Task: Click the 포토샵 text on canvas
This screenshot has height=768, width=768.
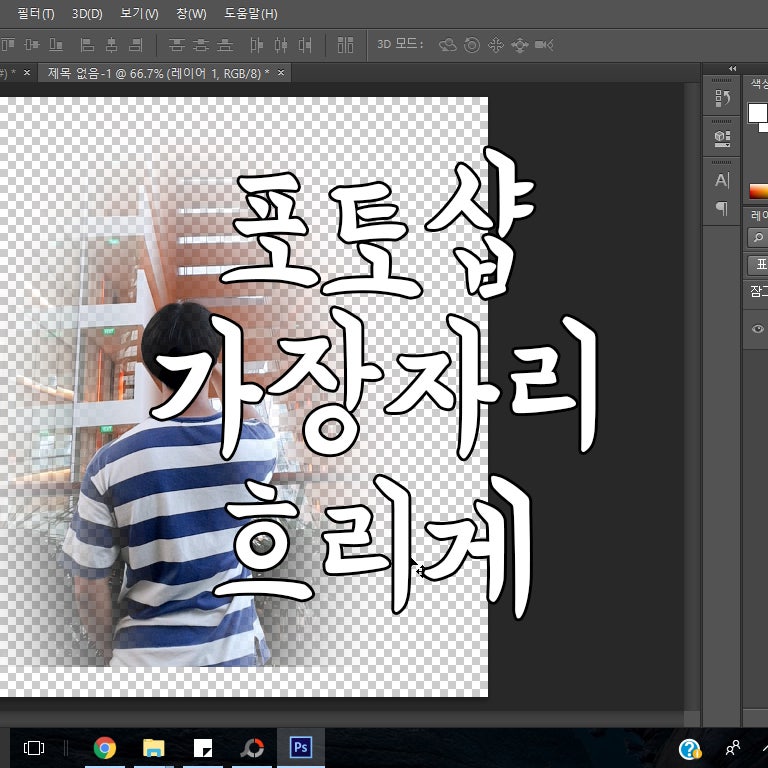Action: 377,223
